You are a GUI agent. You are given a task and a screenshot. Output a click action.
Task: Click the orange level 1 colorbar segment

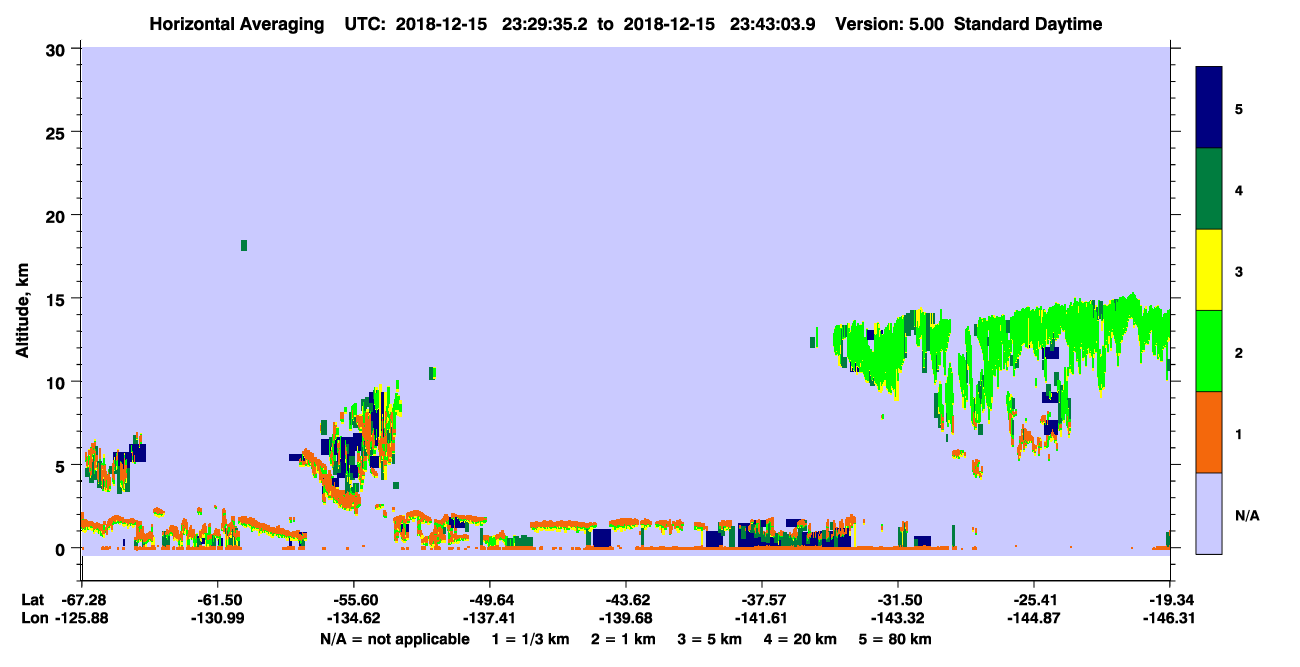(x=1209, y=432)
